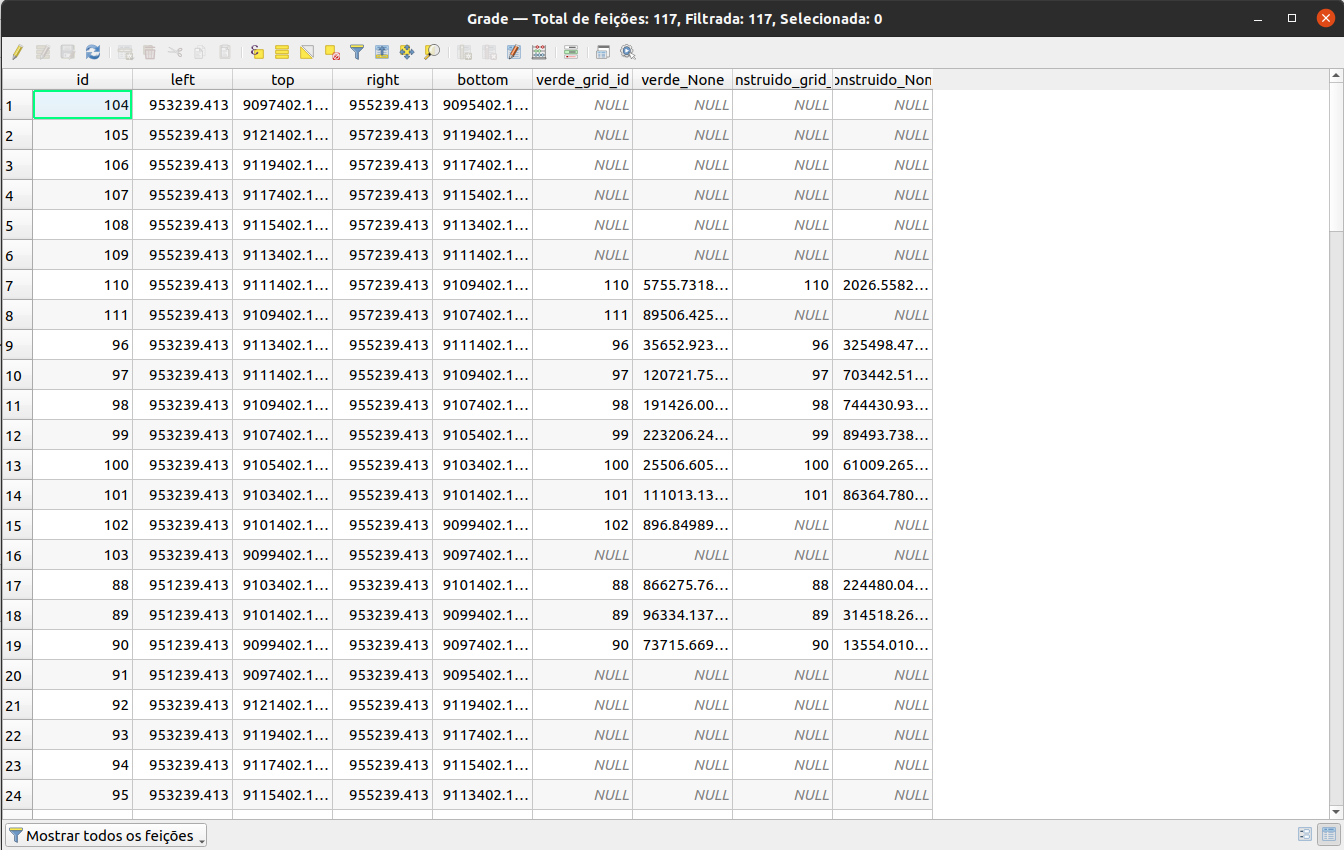The width and height of the screenshot is (1344, 850).
Task: Click cell '703442.51…' in row 10
Action: click(x=883, y=375)
